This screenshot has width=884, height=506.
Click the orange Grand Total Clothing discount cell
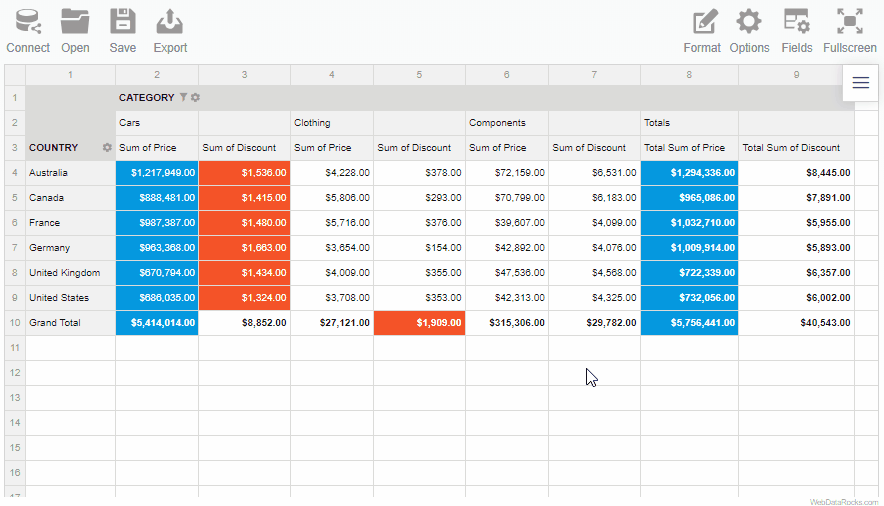(x=419, y=323)
